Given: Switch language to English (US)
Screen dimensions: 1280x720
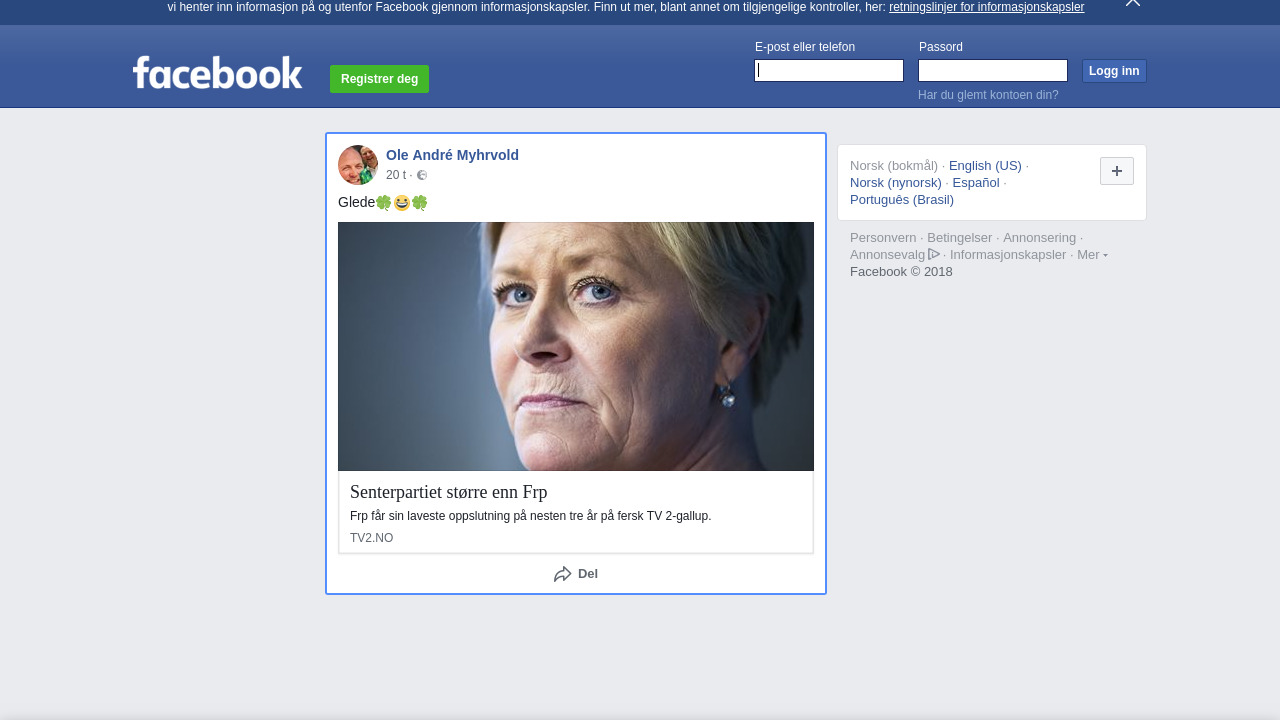Looking at the screenshot, I should tap(985, 166).
